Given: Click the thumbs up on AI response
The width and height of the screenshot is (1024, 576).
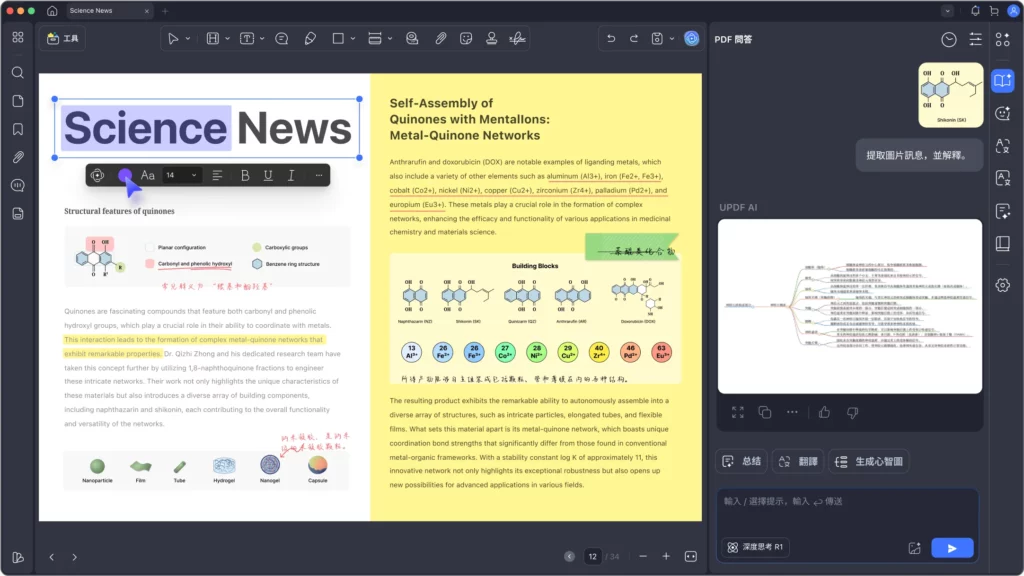Looking at the screenshot, I should coord(824,412).
